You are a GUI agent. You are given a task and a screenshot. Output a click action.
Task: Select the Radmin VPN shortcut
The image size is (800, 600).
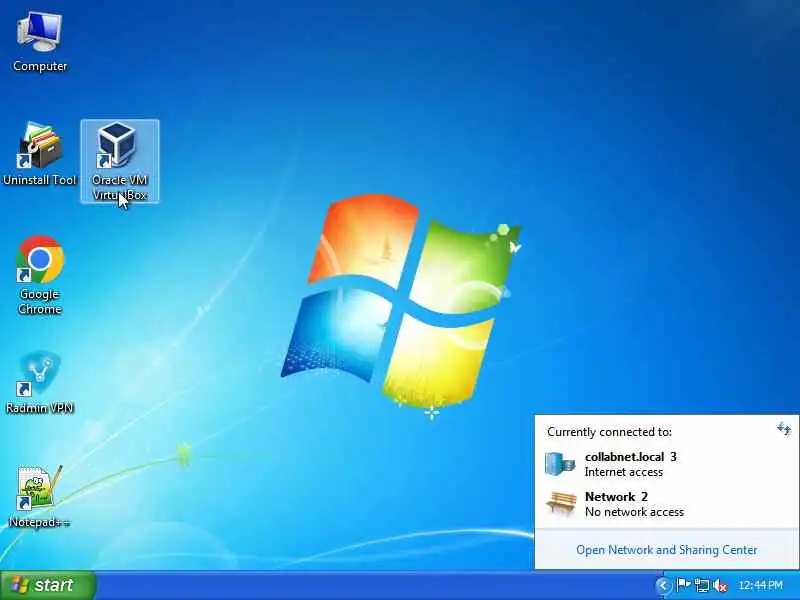pyautogui.click(x=40, y=383)
